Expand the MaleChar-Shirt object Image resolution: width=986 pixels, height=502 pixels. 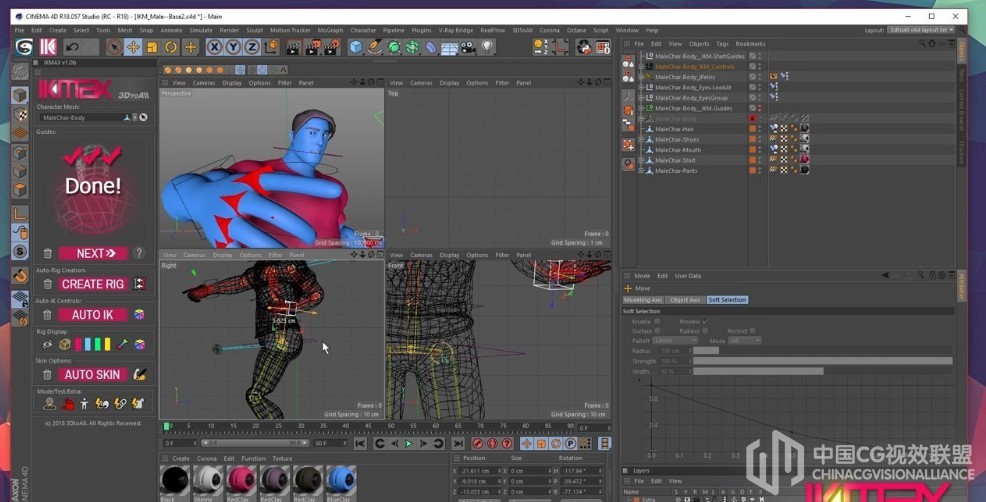pos(641,160)
